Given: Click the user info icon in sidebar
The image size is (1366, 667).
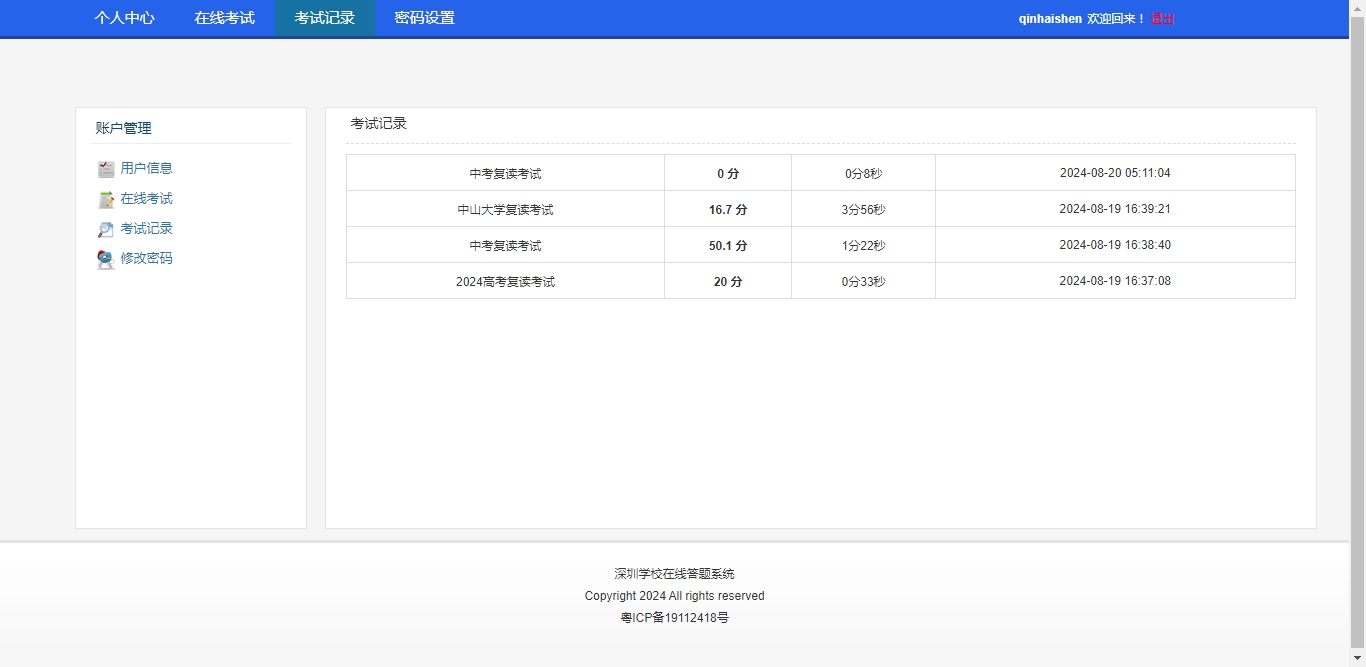Looking at the screenshot, I should tap(106, 169).
